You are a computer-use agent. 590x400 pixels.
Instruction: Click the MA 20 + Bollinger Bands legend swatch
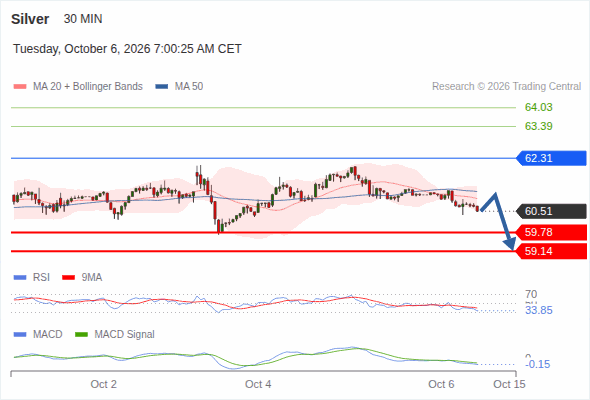pos(20,87)
